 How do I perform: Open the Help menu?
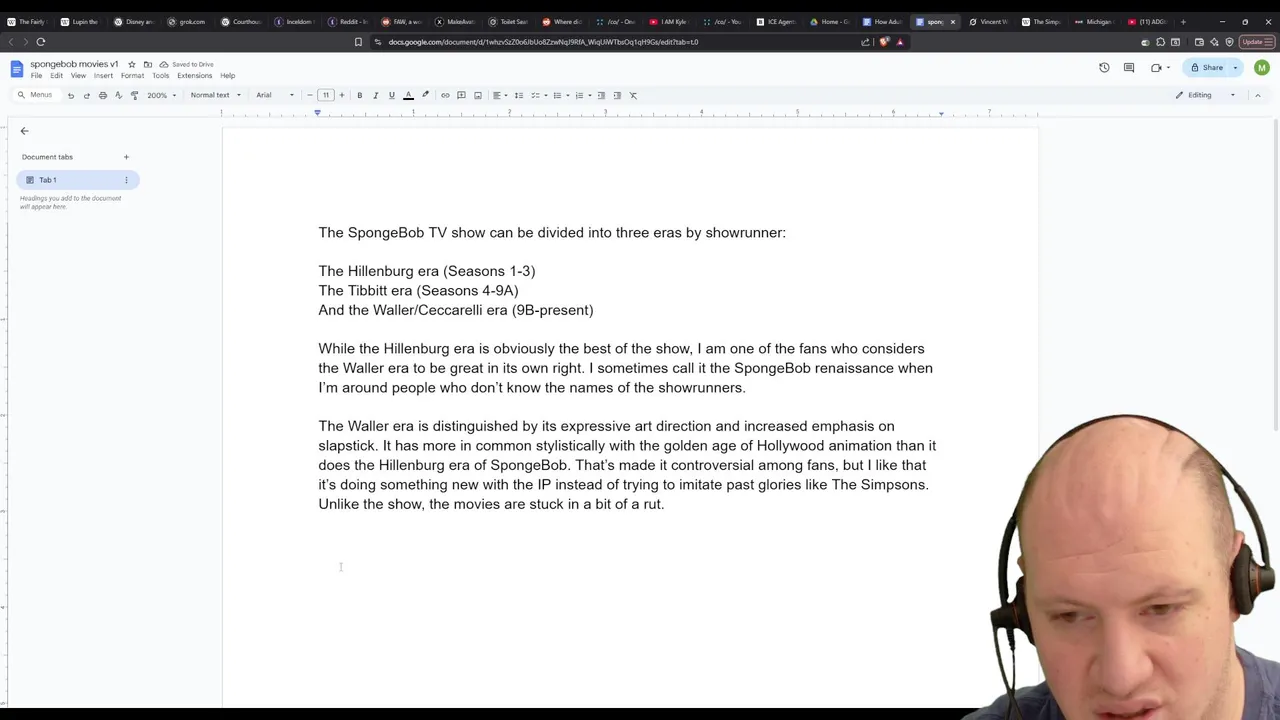click(227, 76)
